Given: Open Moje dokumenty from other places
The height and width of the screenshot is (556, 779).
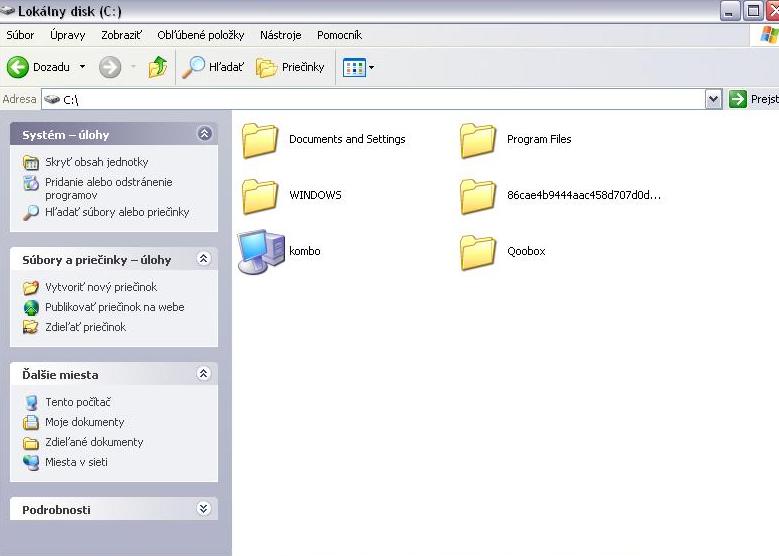Looking at the screenshot, I should coord(84,422).
